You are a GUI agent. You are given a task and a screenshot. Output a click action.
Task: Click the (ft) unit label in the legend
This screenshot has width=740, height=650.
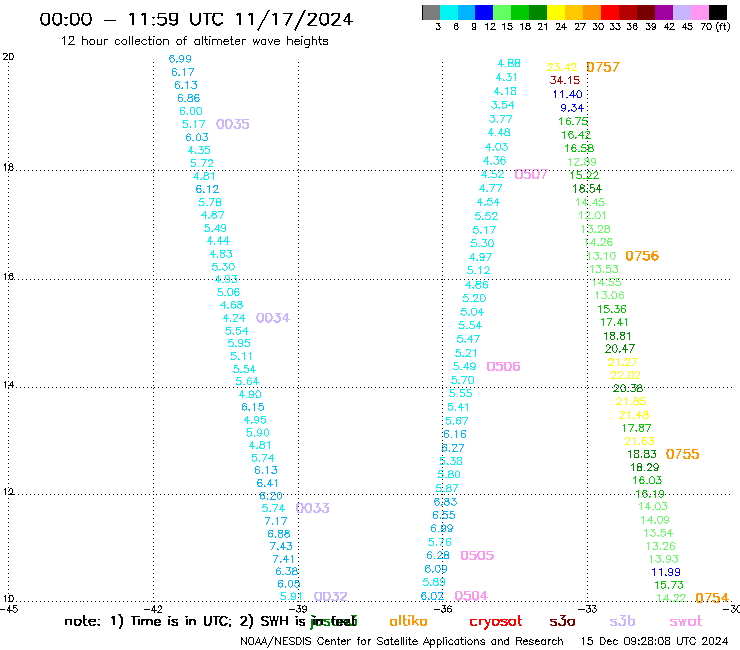(723, 26)
